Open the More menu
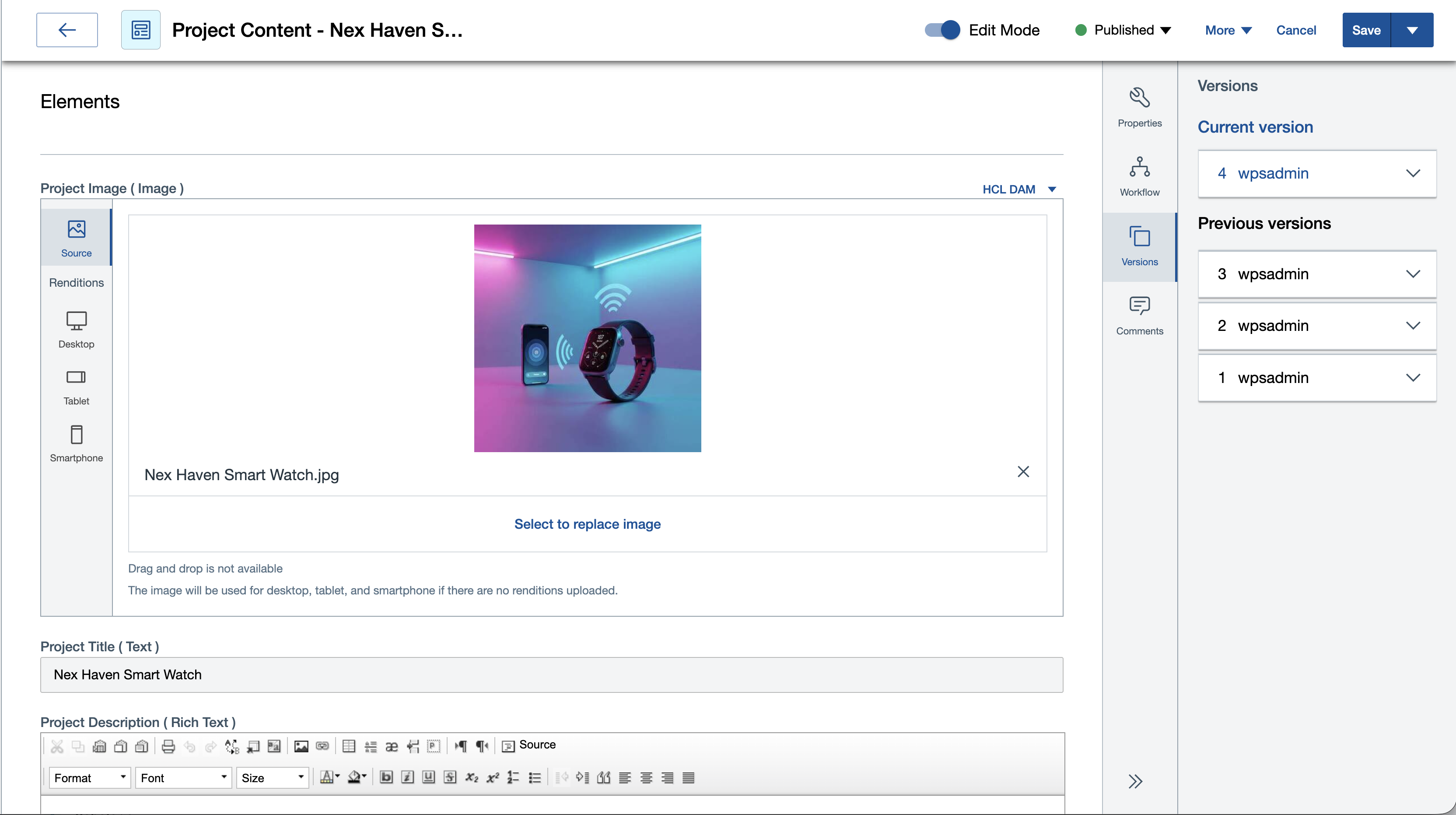Image resolution: width=1456 pixels, height=815 pixels. pos(1228,30)
